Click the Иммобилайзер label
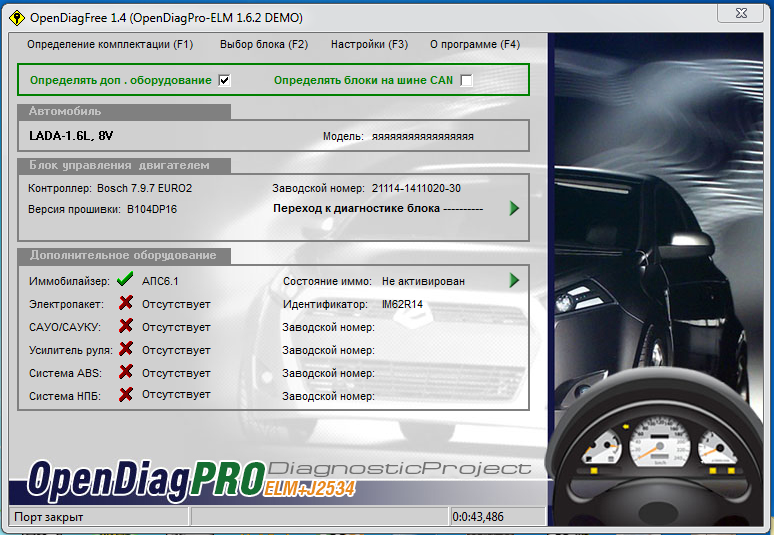The width and height of the screenshot is (774, 535). coord(69,281)
